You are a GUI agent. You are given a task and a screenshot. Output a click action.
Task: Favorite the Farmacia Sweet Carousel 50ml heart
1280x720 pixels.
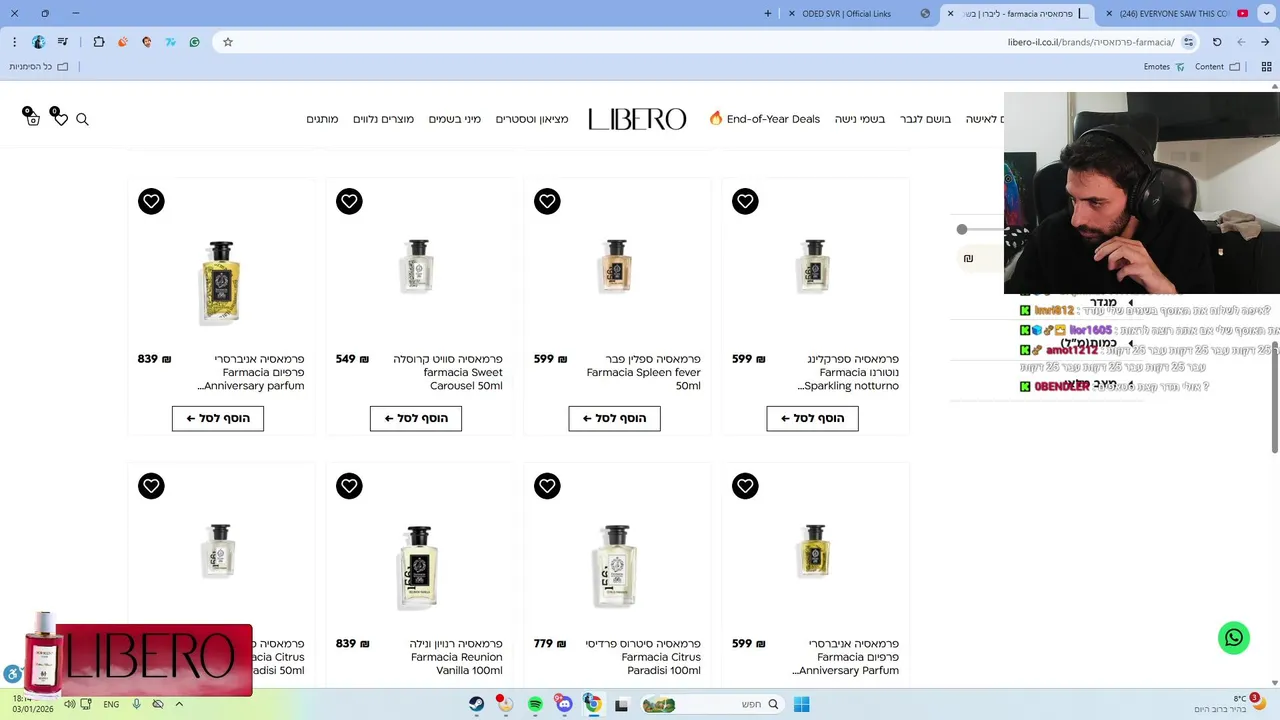point(349,201)
